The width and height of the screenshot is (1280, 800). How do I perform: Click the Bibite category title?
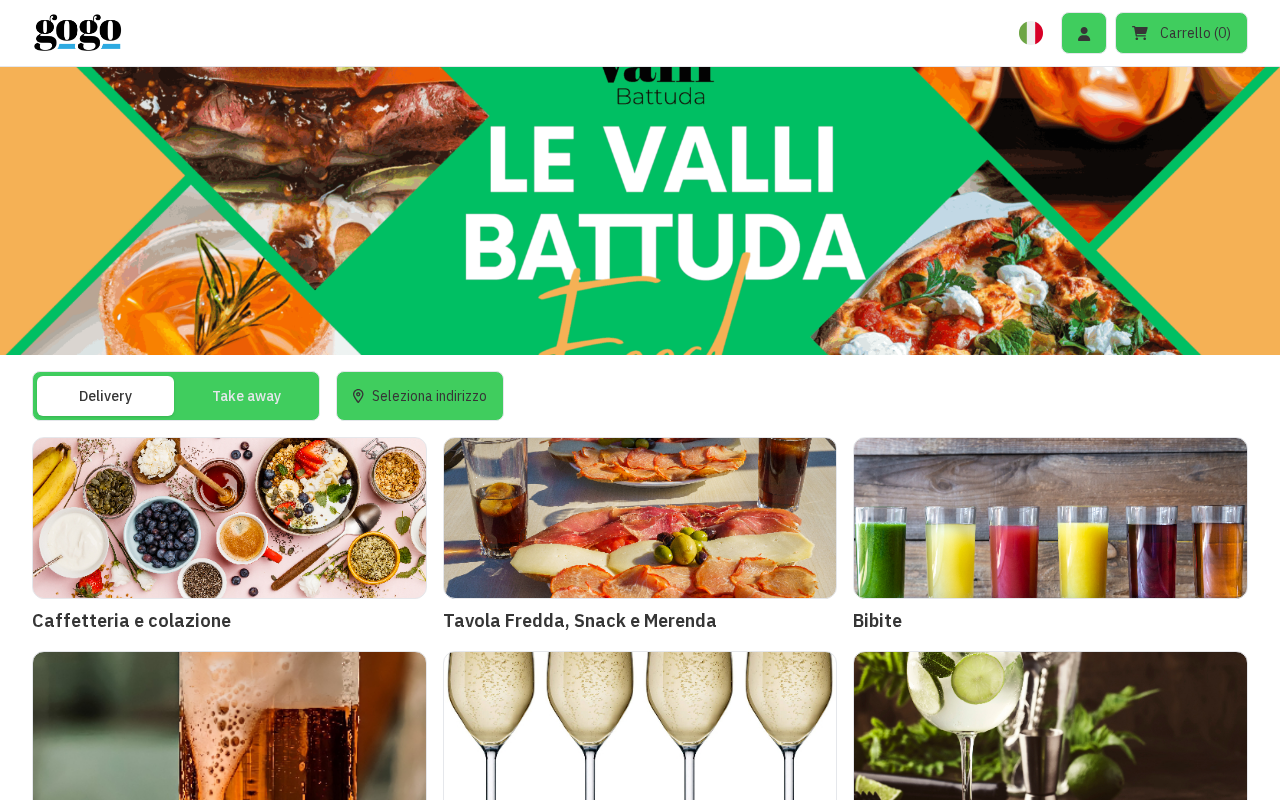(x=877, y=620)
